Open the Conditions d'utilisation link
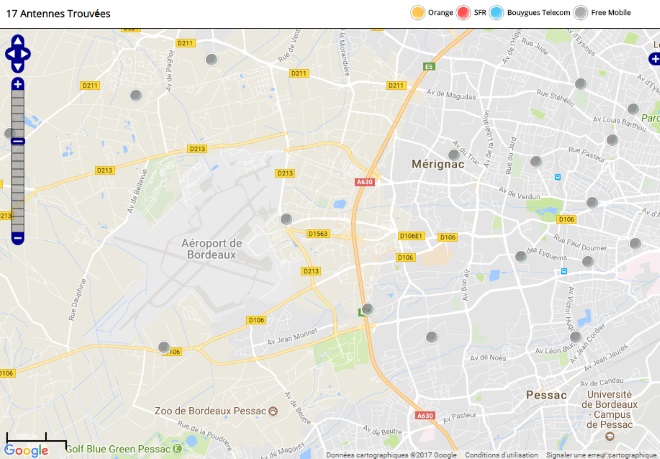 [501, 455]
